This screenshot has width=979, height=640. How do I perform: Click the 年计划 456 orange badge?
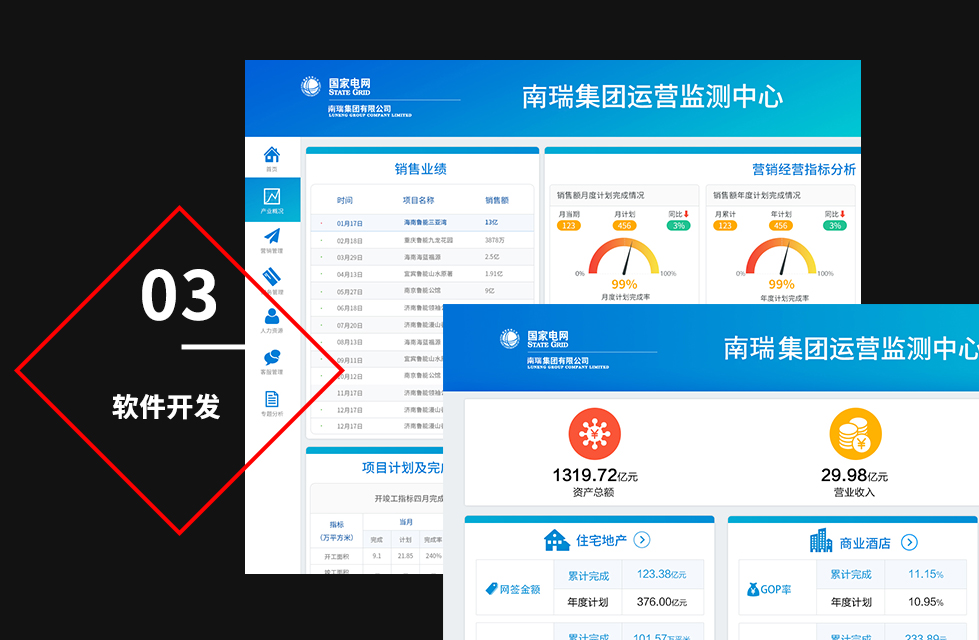point(780,225)
